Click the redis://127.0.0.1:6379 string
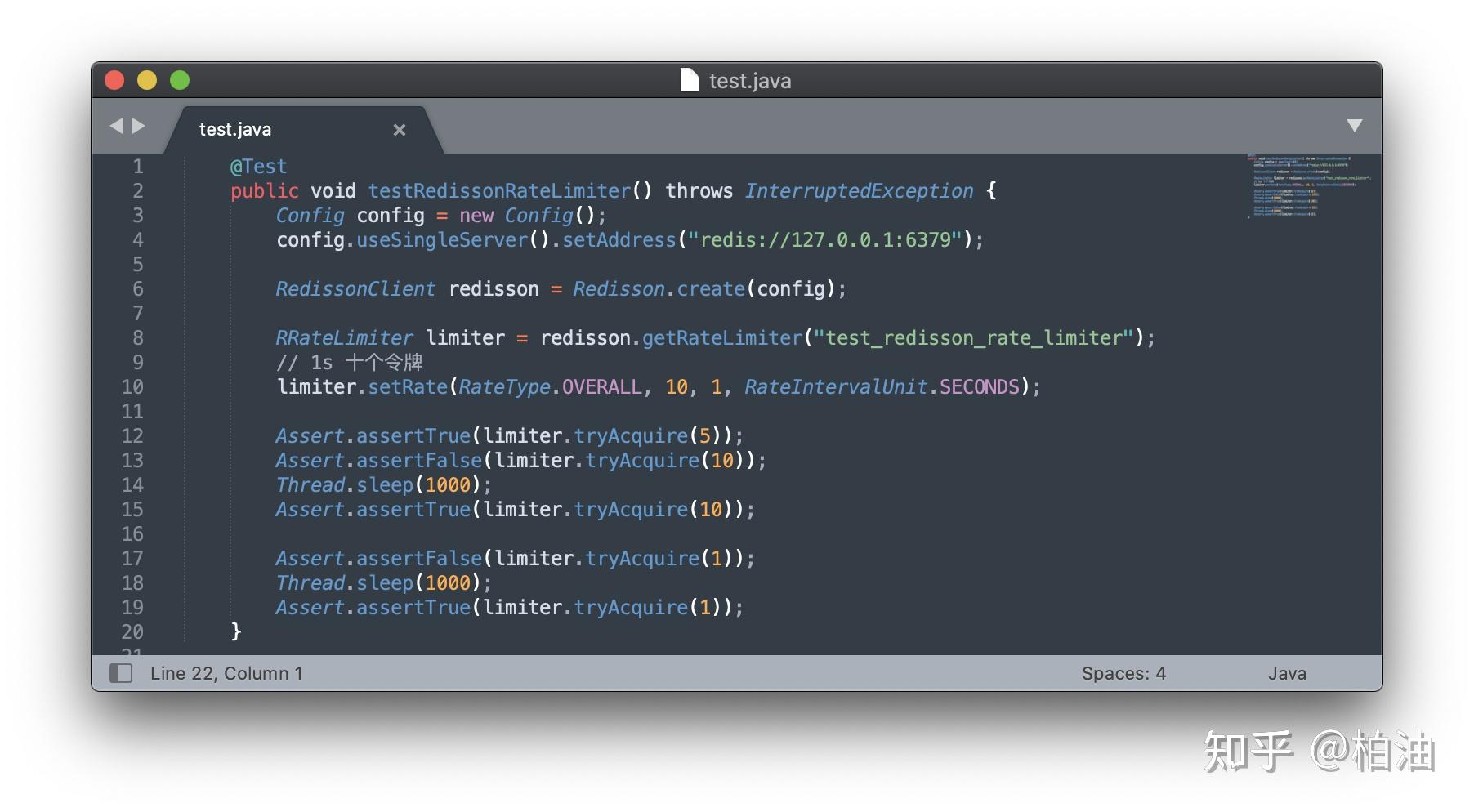 pos(825,240)
